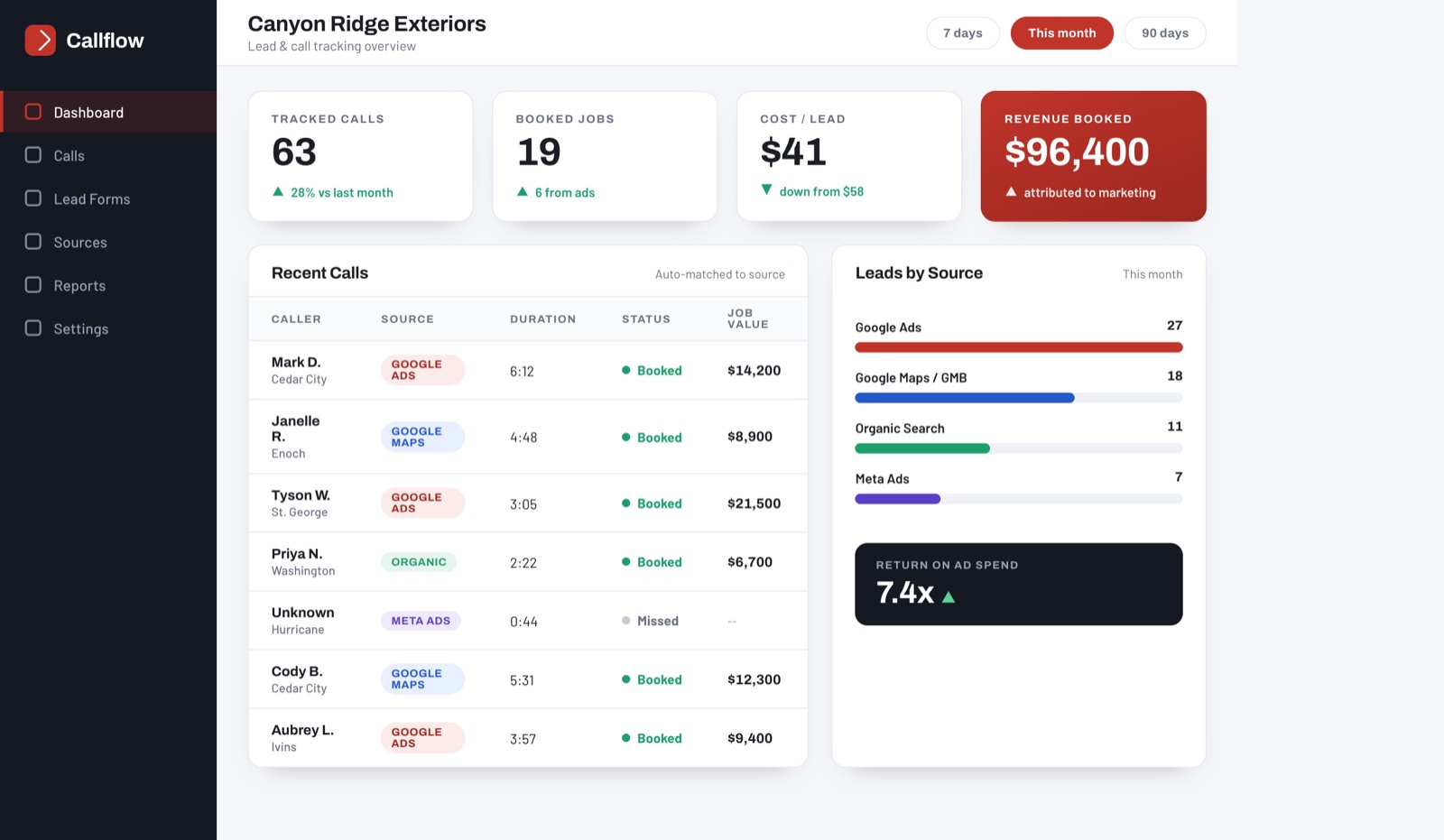Click the Google Ads tag on Tyson W. row
This screenshot has width=1444, height=840.
coord(422,503)
